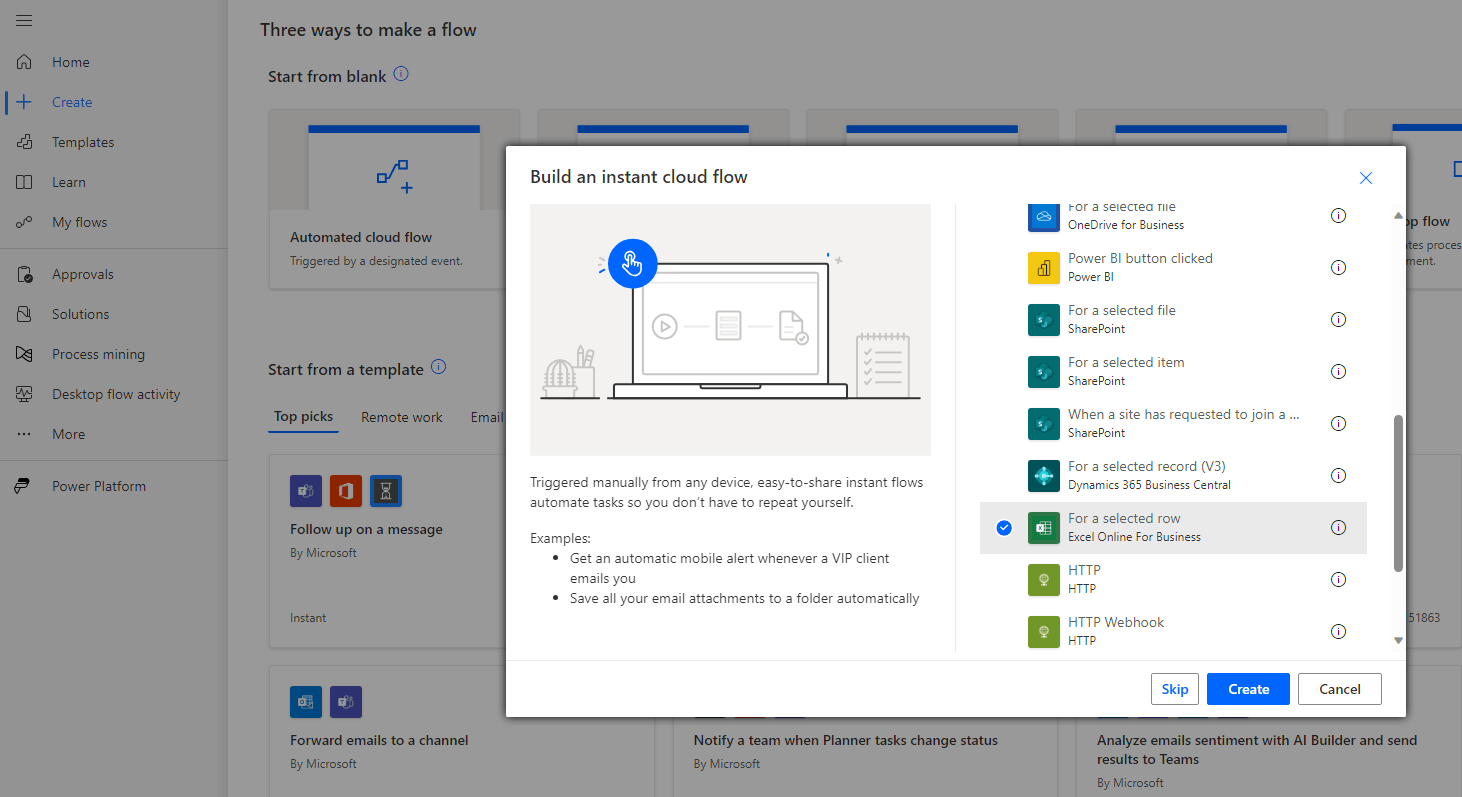The height and width of the screenshot is (797, 1462).
Task: Click the HTTP trigger icon
Action: tap(1044, 580)
